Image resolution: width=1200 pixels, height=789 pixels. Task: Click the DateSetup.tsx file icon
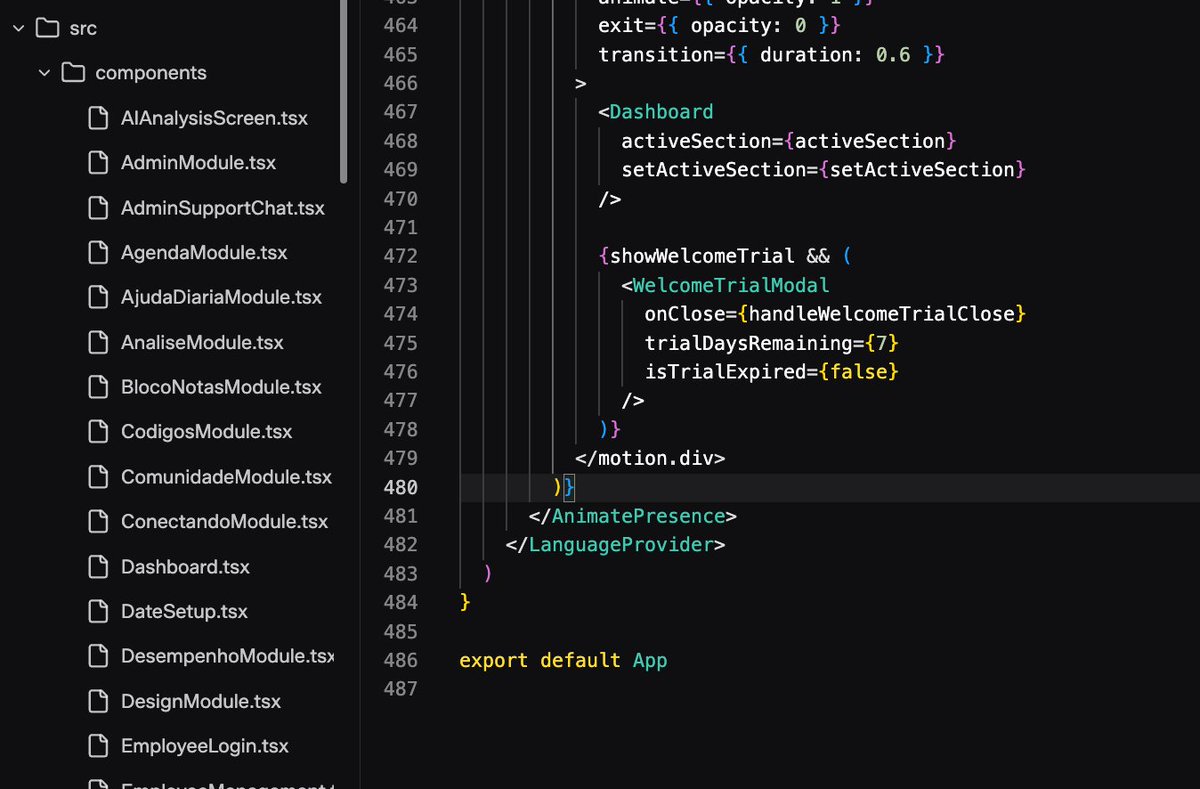click(x=98, y=611)
